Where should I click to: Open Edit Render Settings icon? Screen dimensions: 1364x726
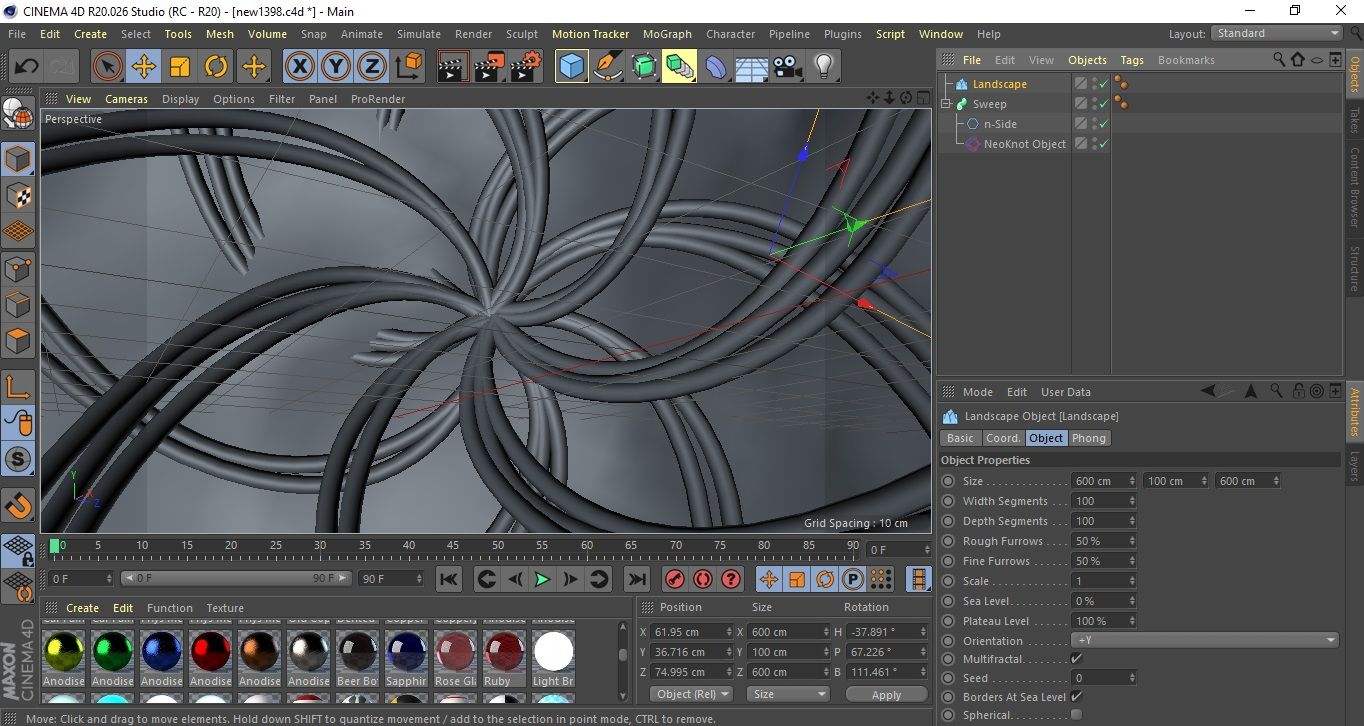[x=526, y=67]
